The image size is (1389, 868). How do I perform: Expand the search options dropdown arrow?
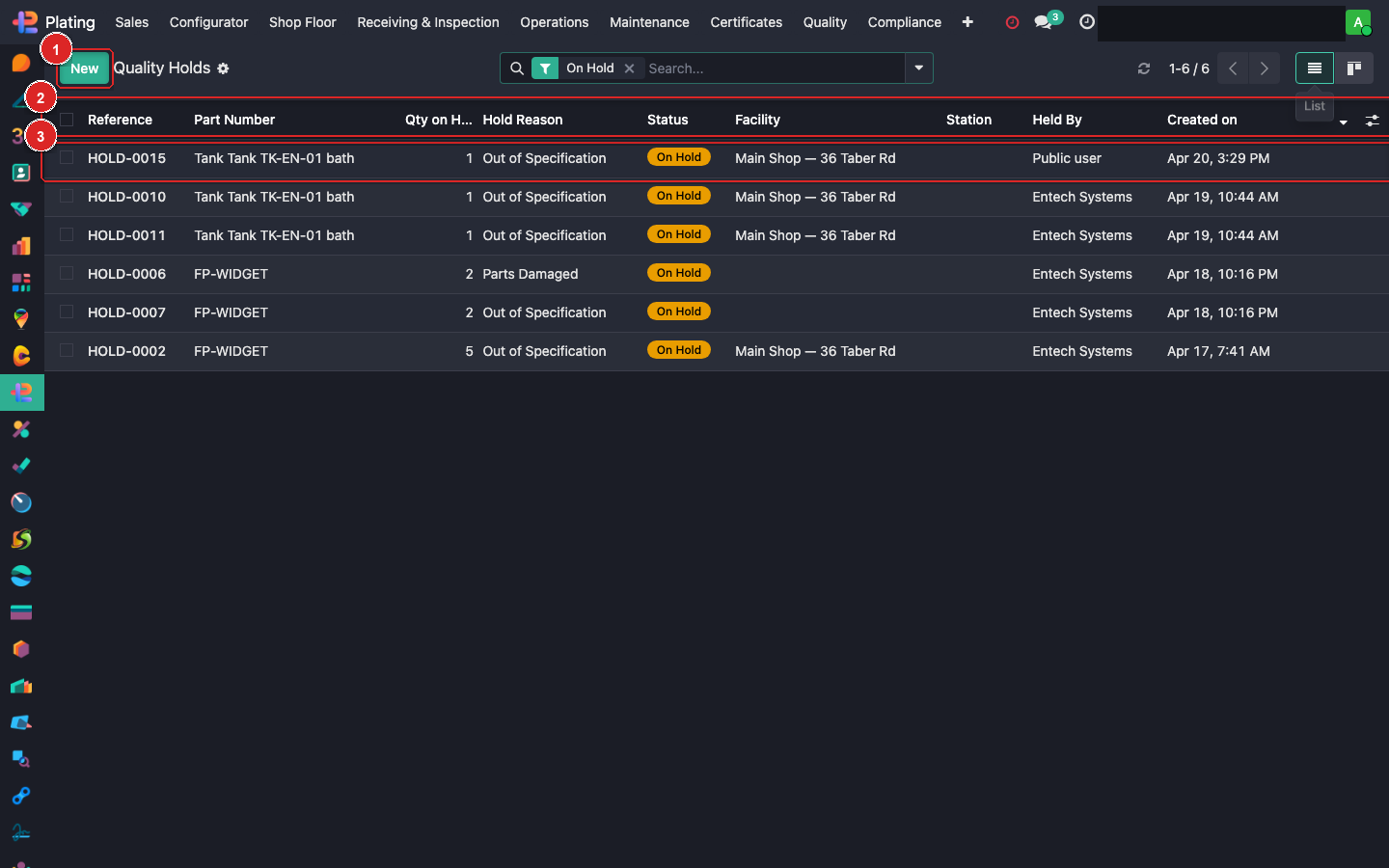point(918,68)
